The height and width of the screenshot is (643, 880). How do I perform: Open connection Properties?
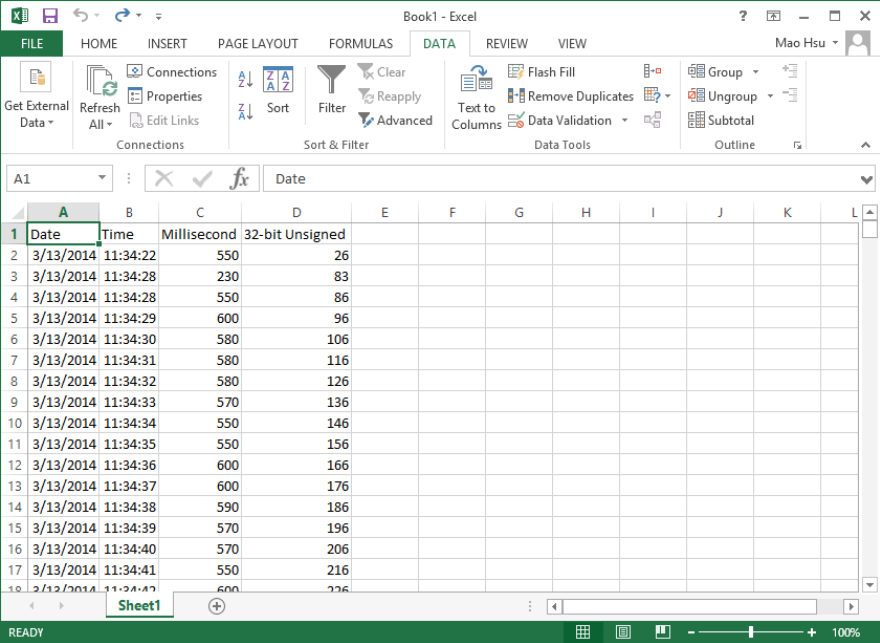point(165,96)
